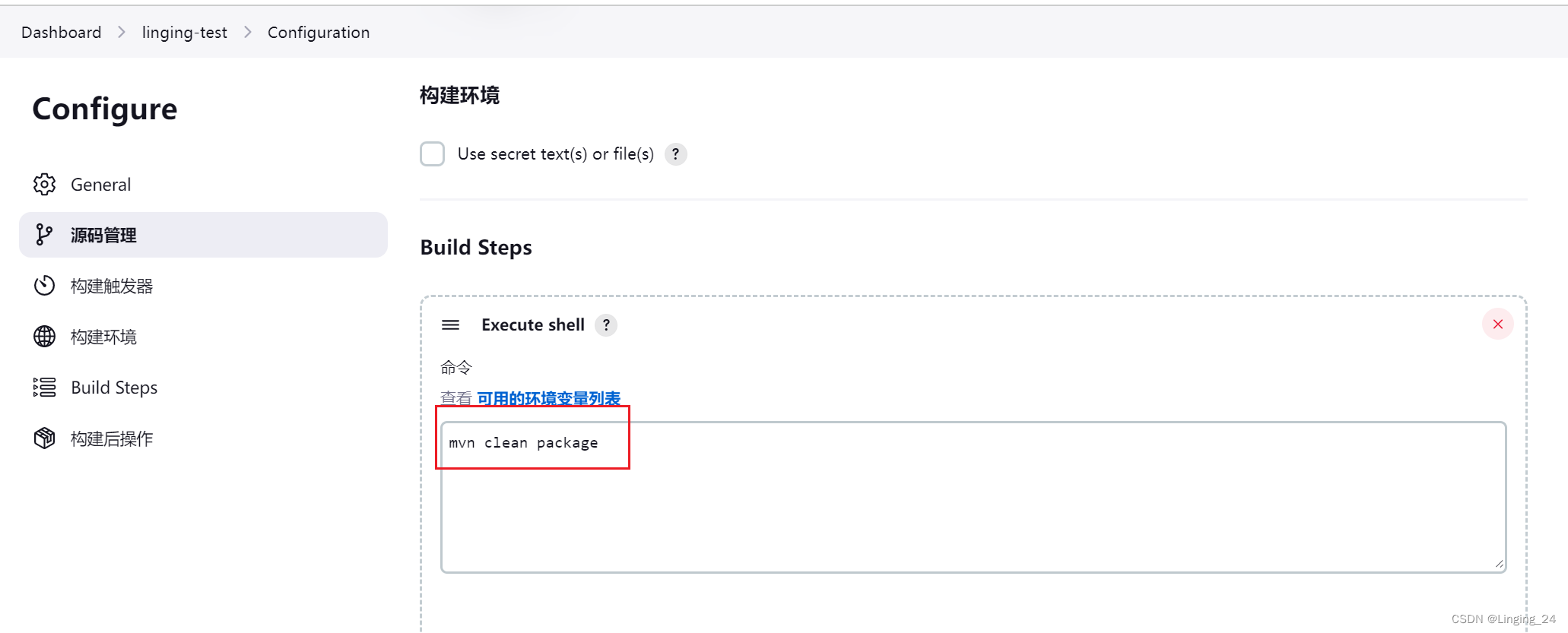
Task: Go to the General section
Action: coord(203,185)
